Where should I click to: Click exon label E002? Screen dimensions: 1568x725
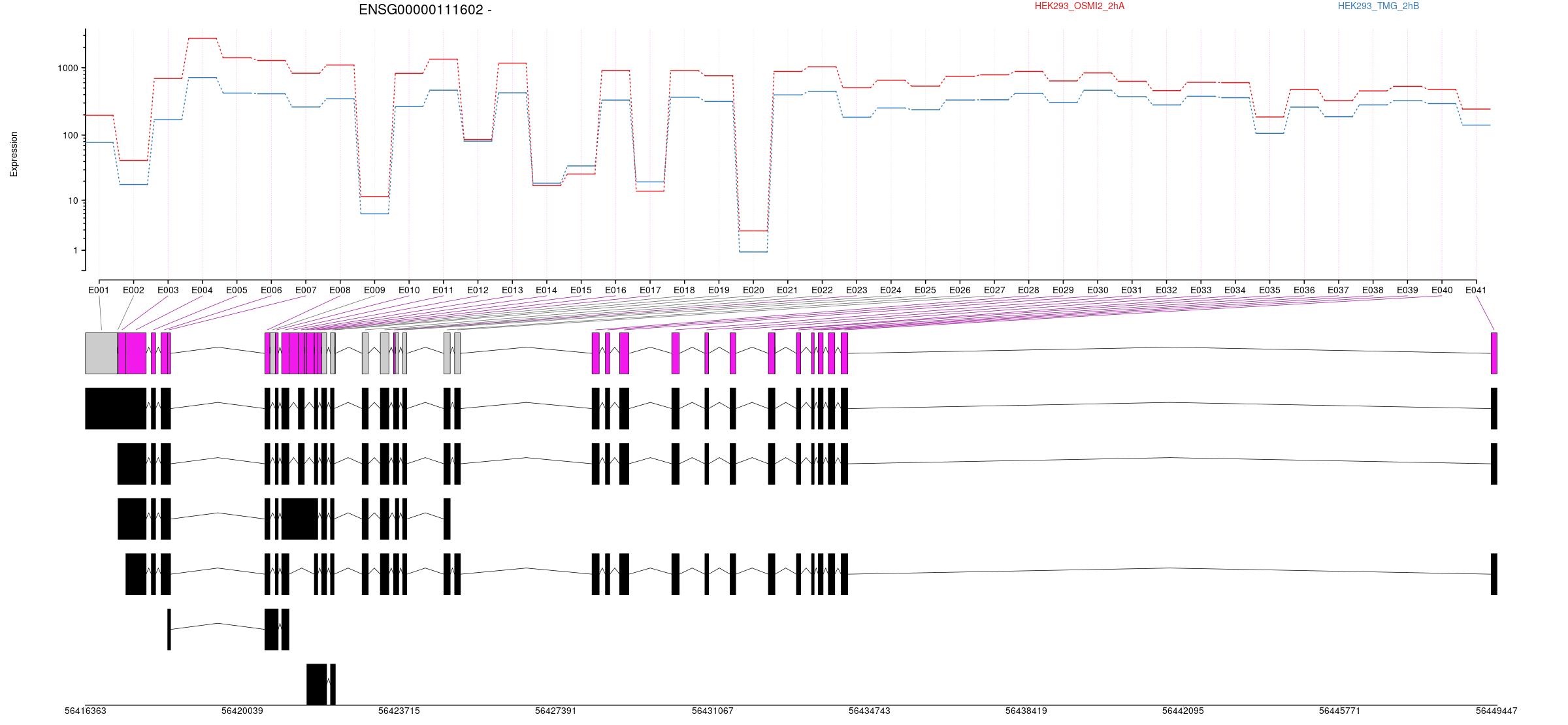tap(133, 290)
